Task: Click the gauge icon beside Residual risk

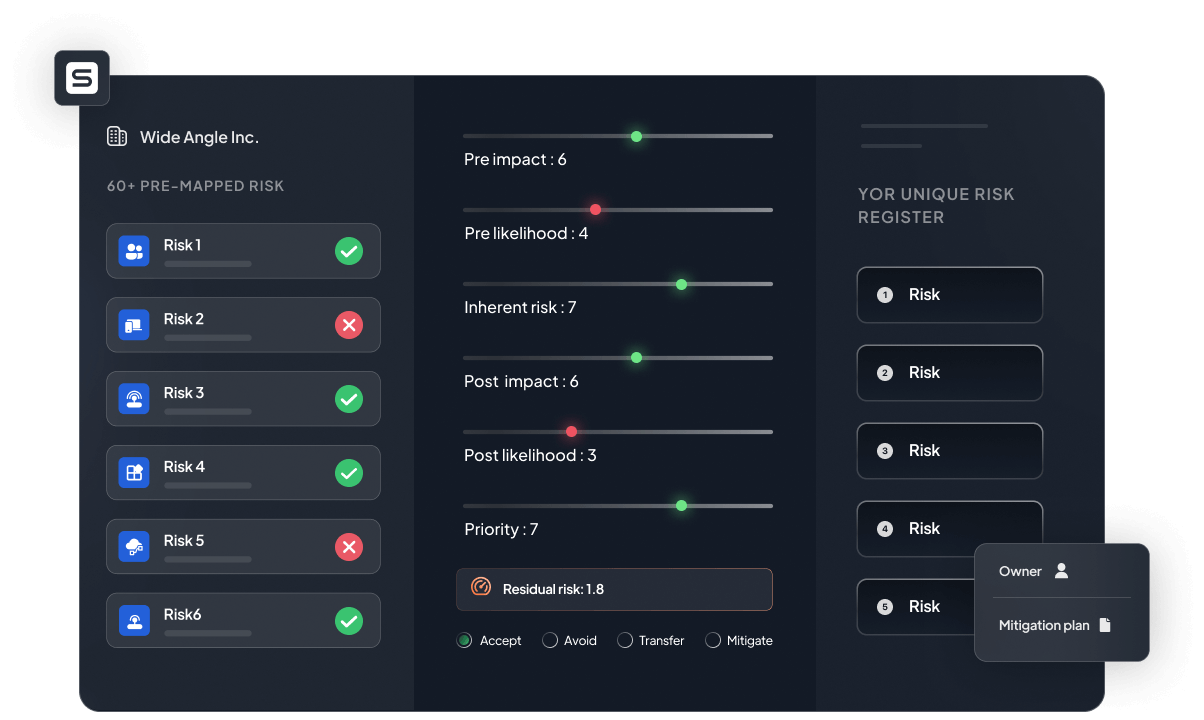Action: 481,588
